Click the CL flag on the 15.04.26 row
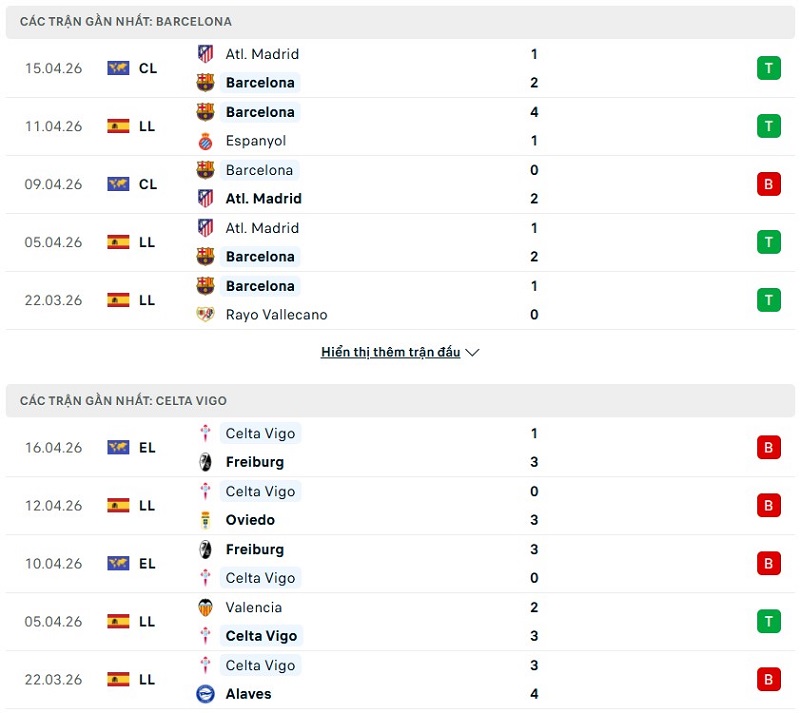Image resolution: width=800 pixels, height=713 pixels. 119,68
